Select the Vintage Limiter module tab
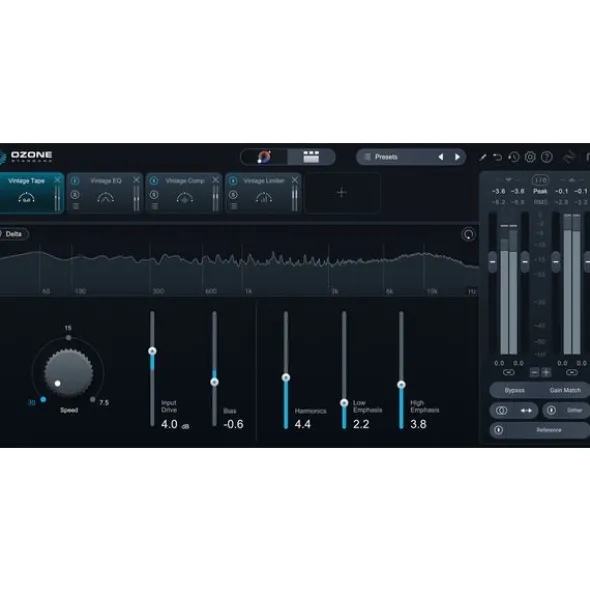Image resolution: width=590 pixels, height=591 pixels. 264,193
